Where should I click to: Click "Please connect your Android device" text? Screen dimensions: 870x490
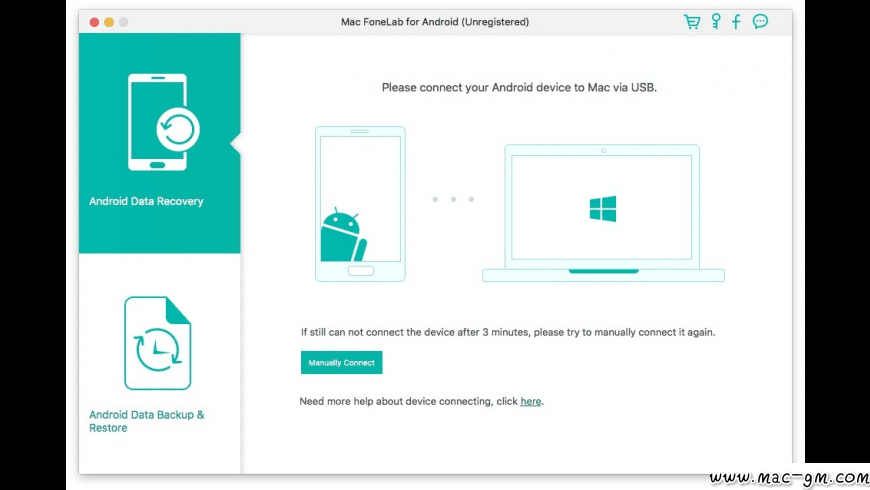click(x=519, y=87)
